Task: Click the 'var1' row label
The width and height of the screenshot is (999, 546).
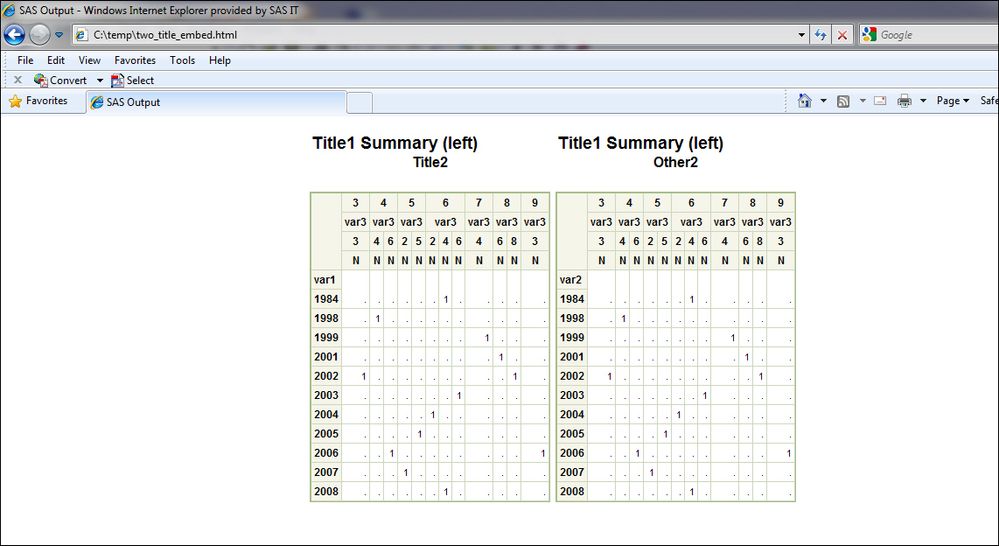Action: (324, 280)
